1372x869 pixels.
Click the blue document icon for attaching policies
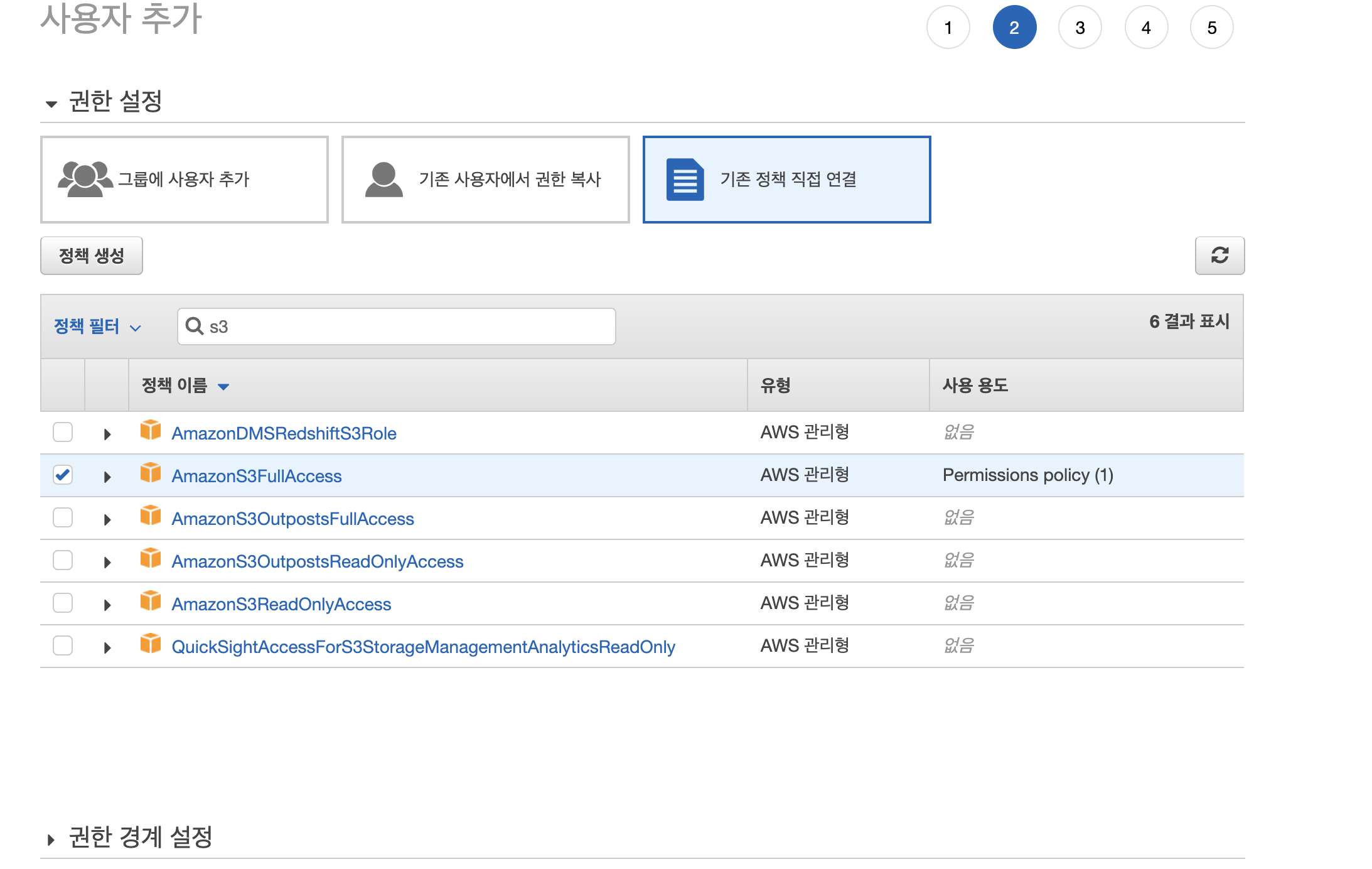pyautogui.click(x=685, y=180)
